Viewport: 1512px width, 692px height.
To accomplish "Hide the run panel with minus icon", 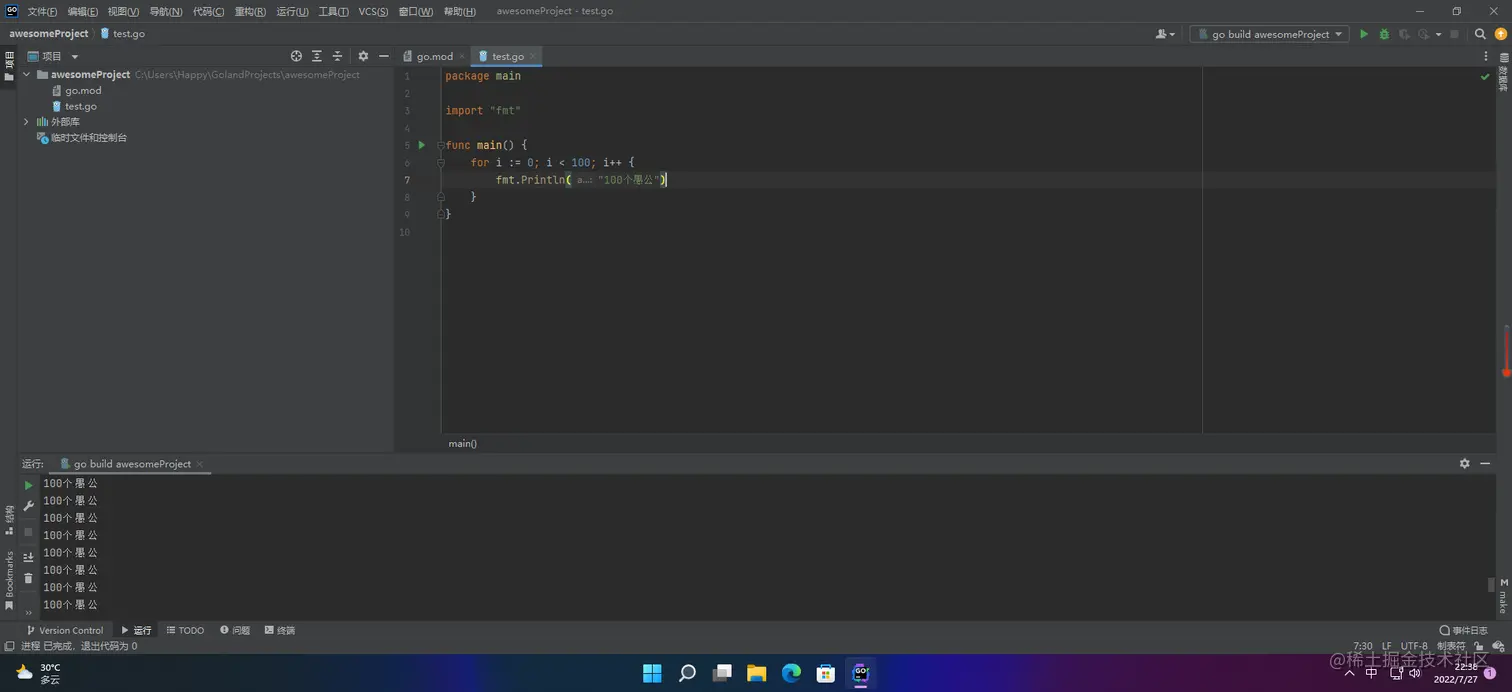I will click(x=1485, y=464).
